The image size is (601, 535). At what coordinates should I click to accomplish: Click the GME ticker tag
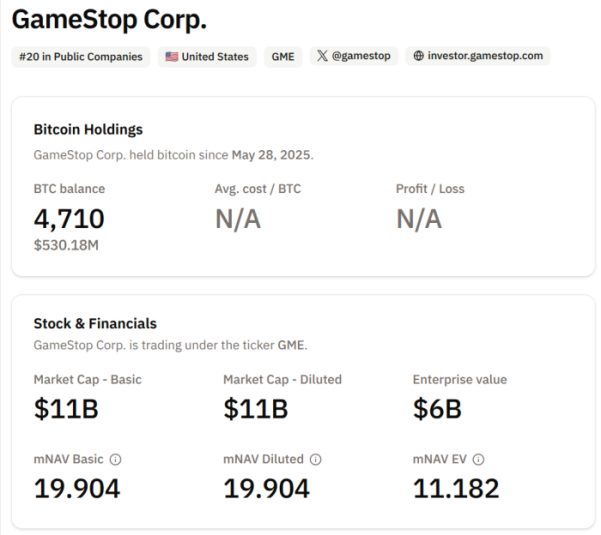(x=283, y=57)
